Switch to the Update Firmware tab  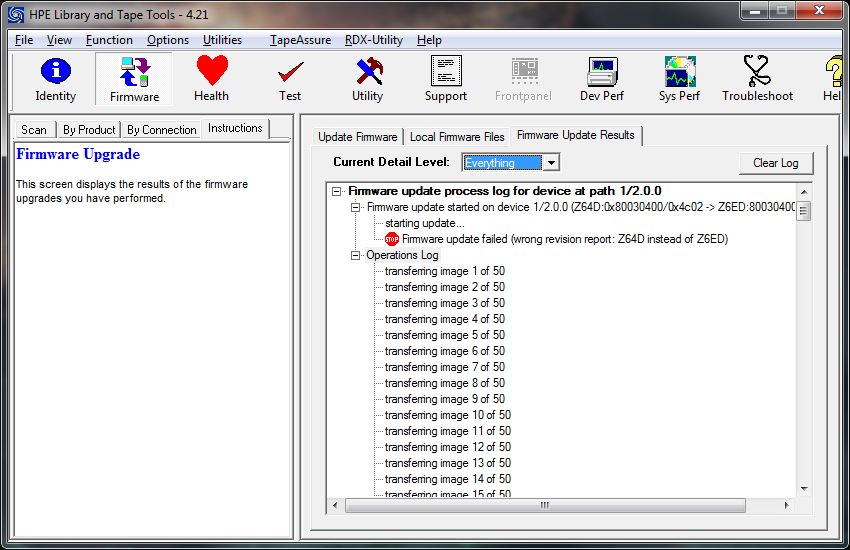pyautogui.click(x=358, y=137)
